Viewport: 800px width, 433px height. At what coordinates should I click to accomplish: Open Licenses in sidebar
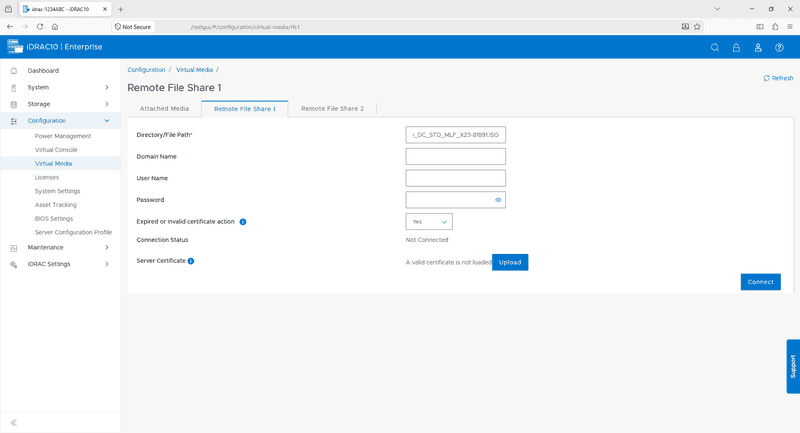tap(47, 177)
